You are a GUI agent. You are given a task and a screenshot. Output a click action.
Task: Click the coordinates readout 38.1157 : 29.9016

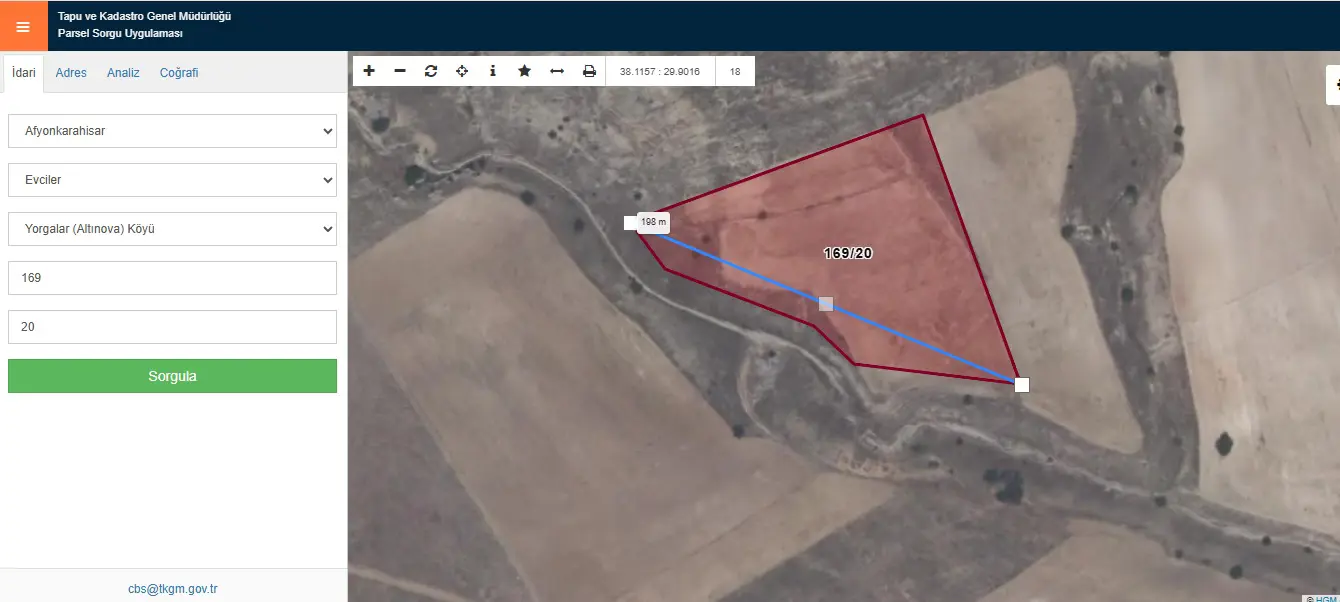[660, 71]
